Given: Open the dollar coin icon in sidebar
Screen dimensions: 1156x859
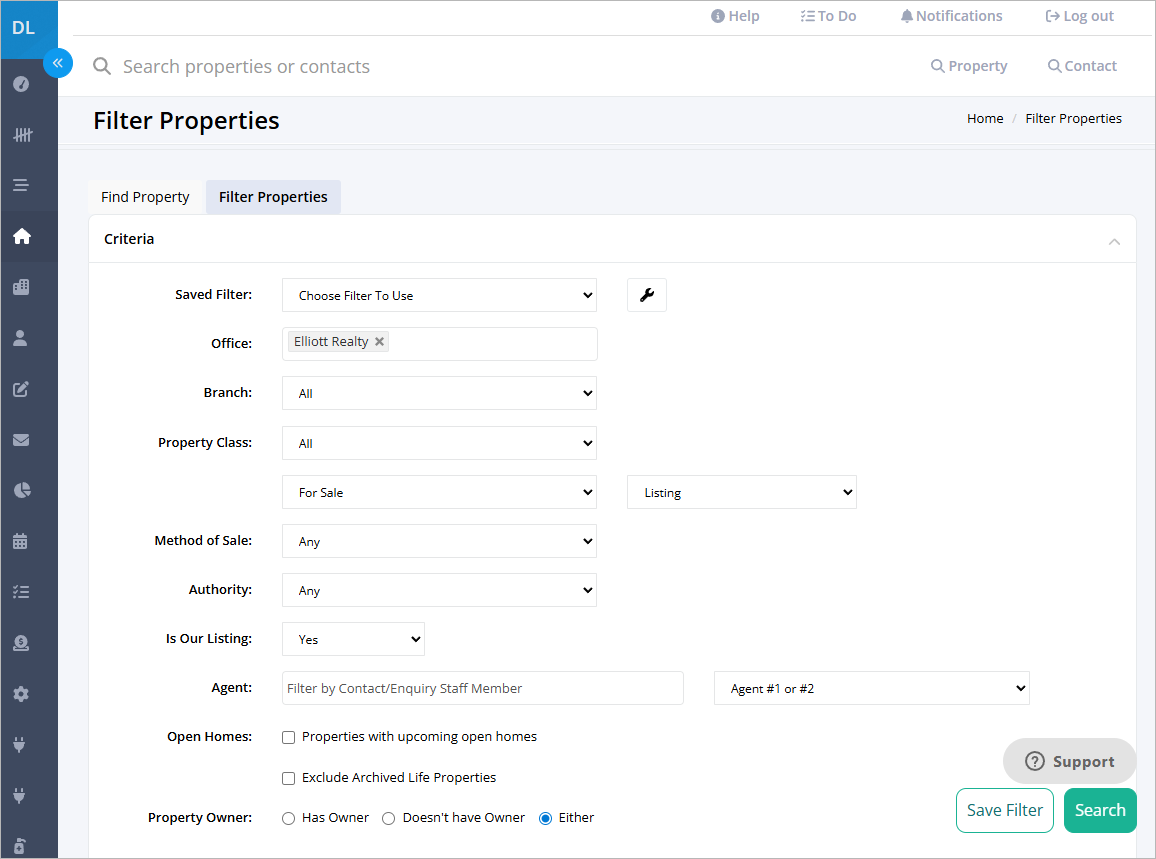Looking at the screenshot, I should coord(21,643).
